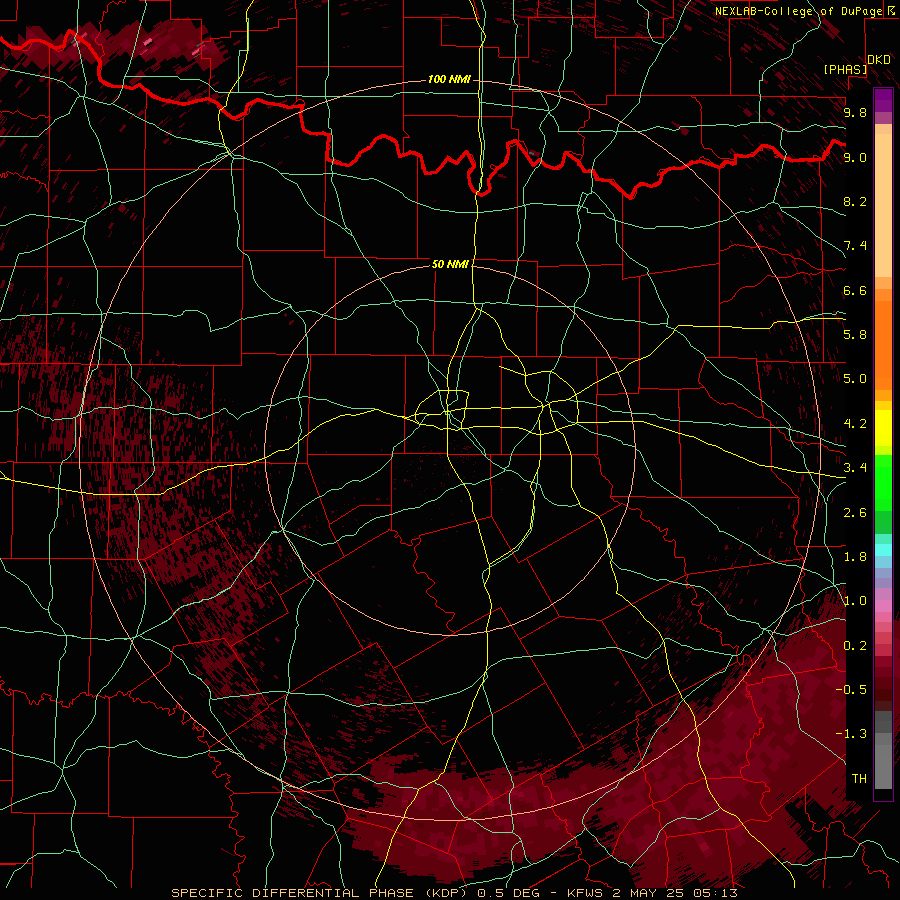The height and width of the screenshot is (900, 900).
Task: Click the 9.8 value on color scale
Action: (855, 112)
